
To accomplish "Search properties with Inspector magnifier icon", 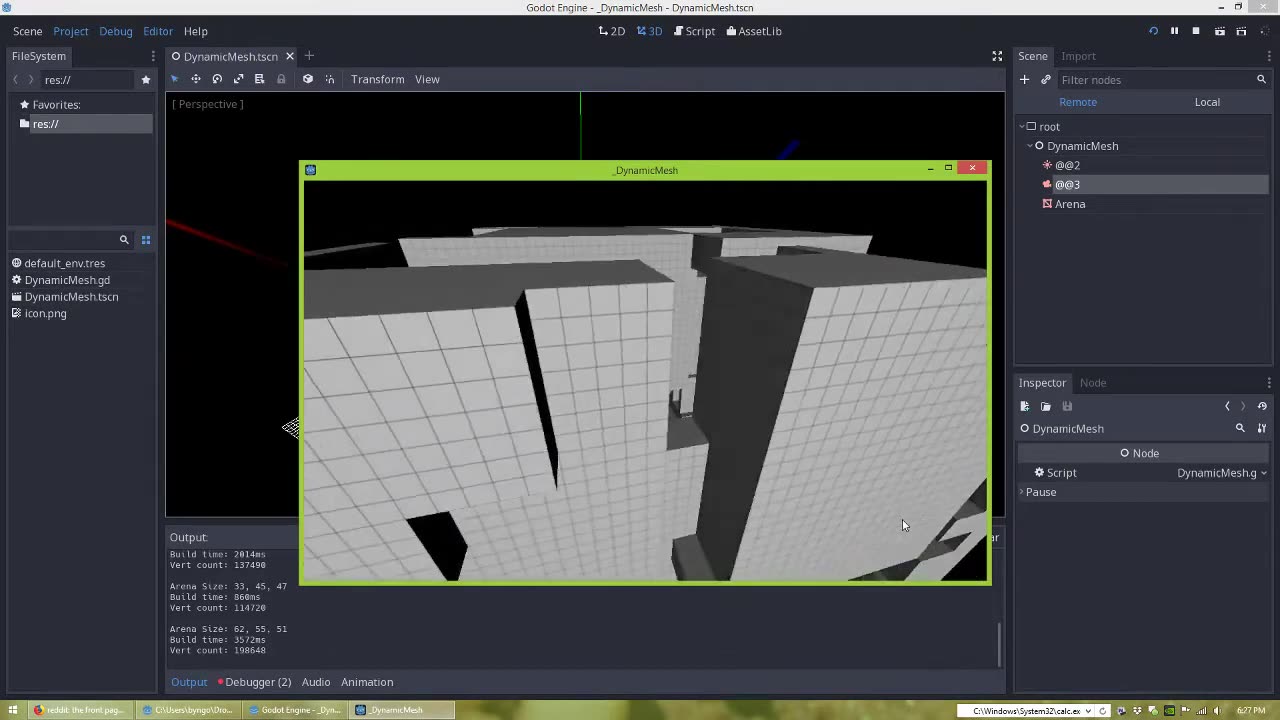I will [x=1240, y=428].
